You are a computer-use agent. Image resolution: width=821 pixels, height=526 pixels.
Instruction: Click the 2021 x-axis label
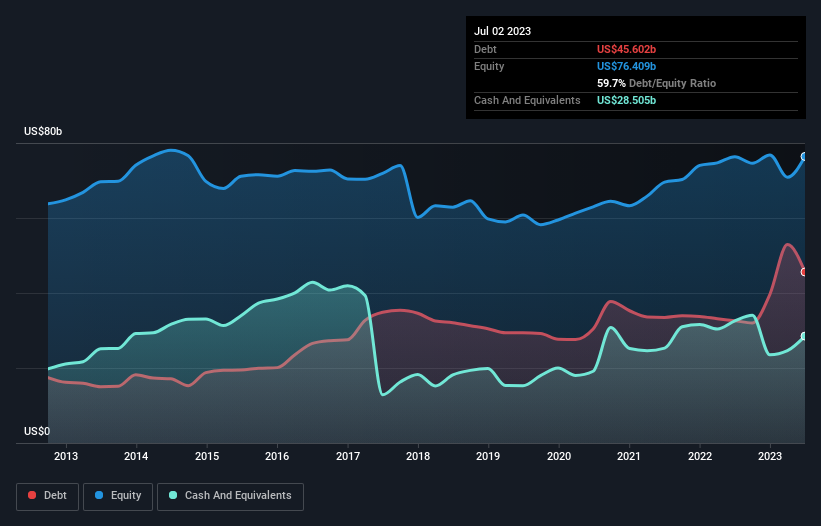click(629, 456)
